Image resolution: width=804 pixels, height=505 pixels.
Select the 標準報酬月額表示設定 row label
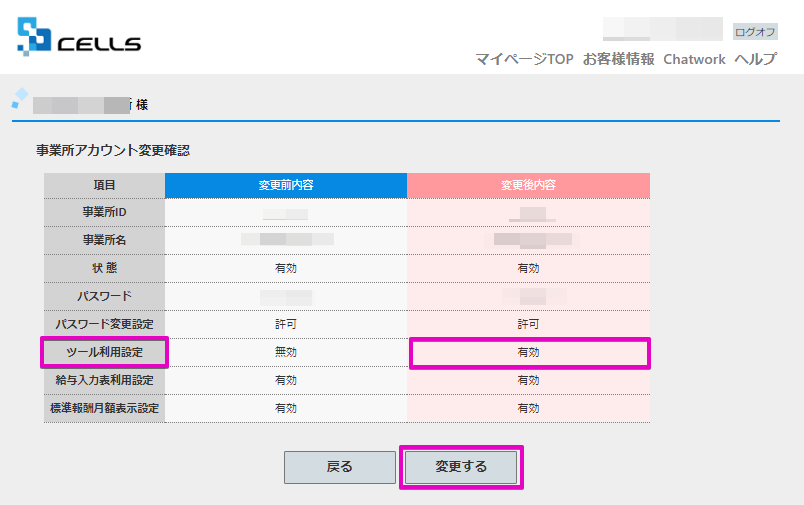point(105,409)
